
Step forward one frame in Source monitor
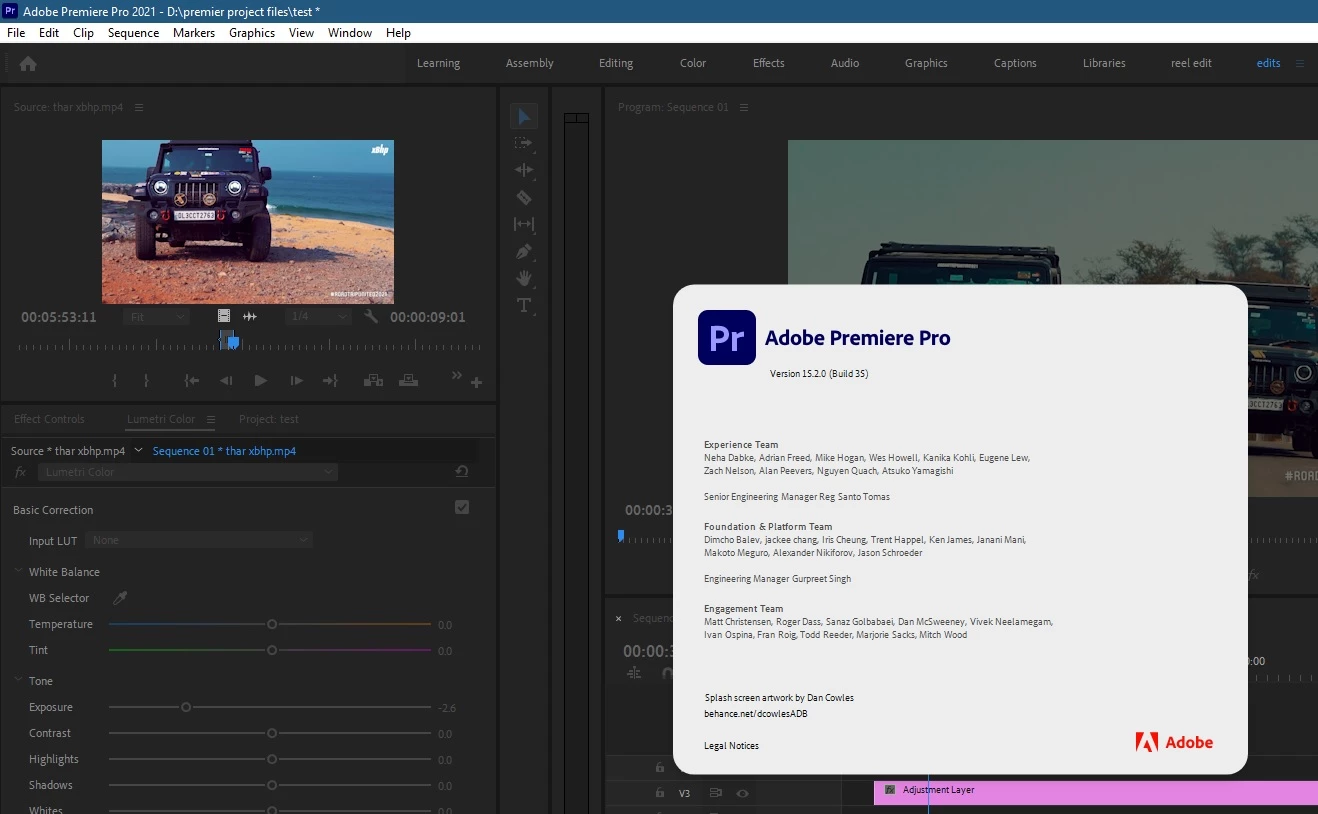[x=296, y=380]
